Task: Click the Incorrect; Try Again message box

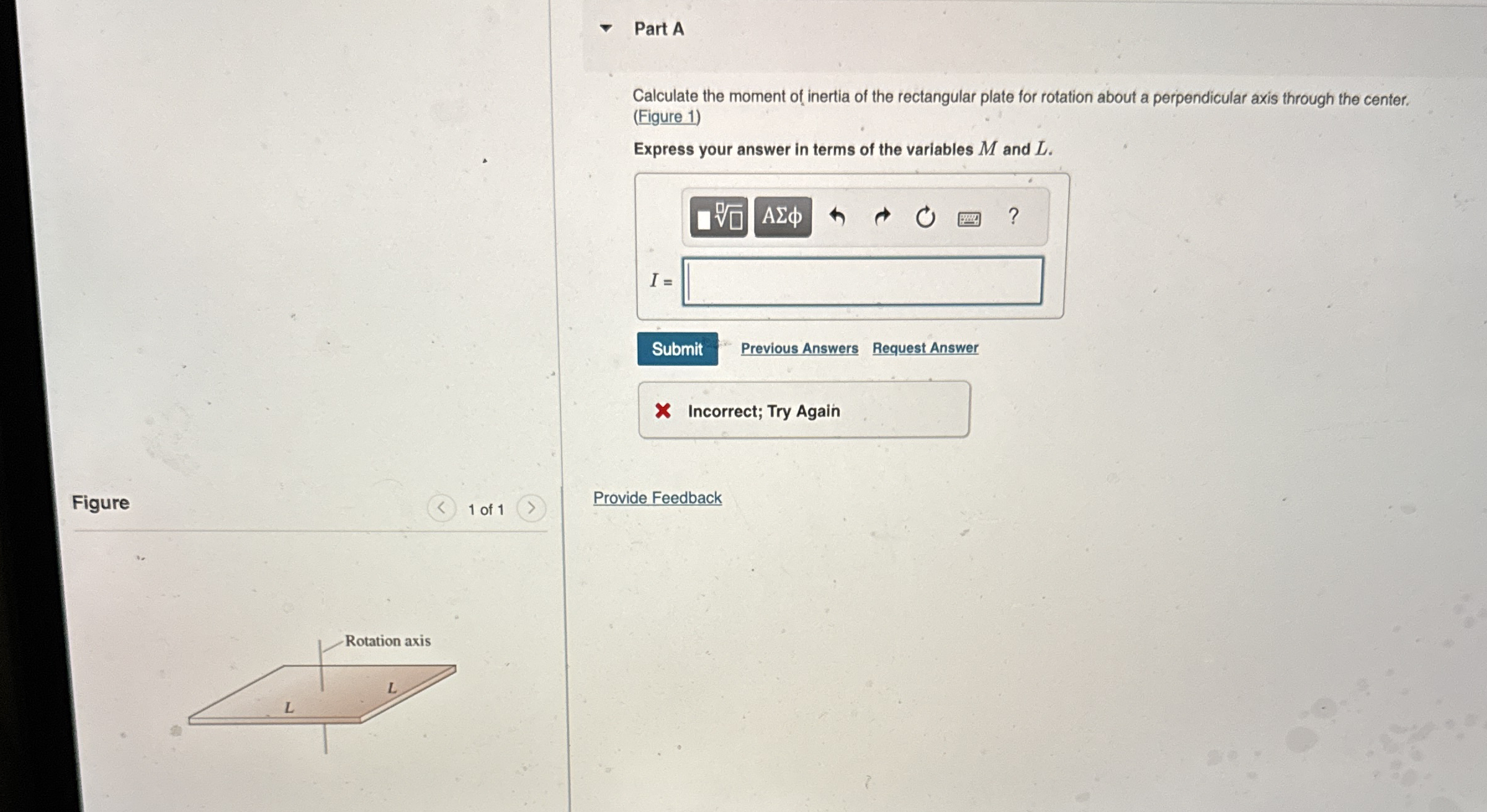Action: tap(804, 410)
